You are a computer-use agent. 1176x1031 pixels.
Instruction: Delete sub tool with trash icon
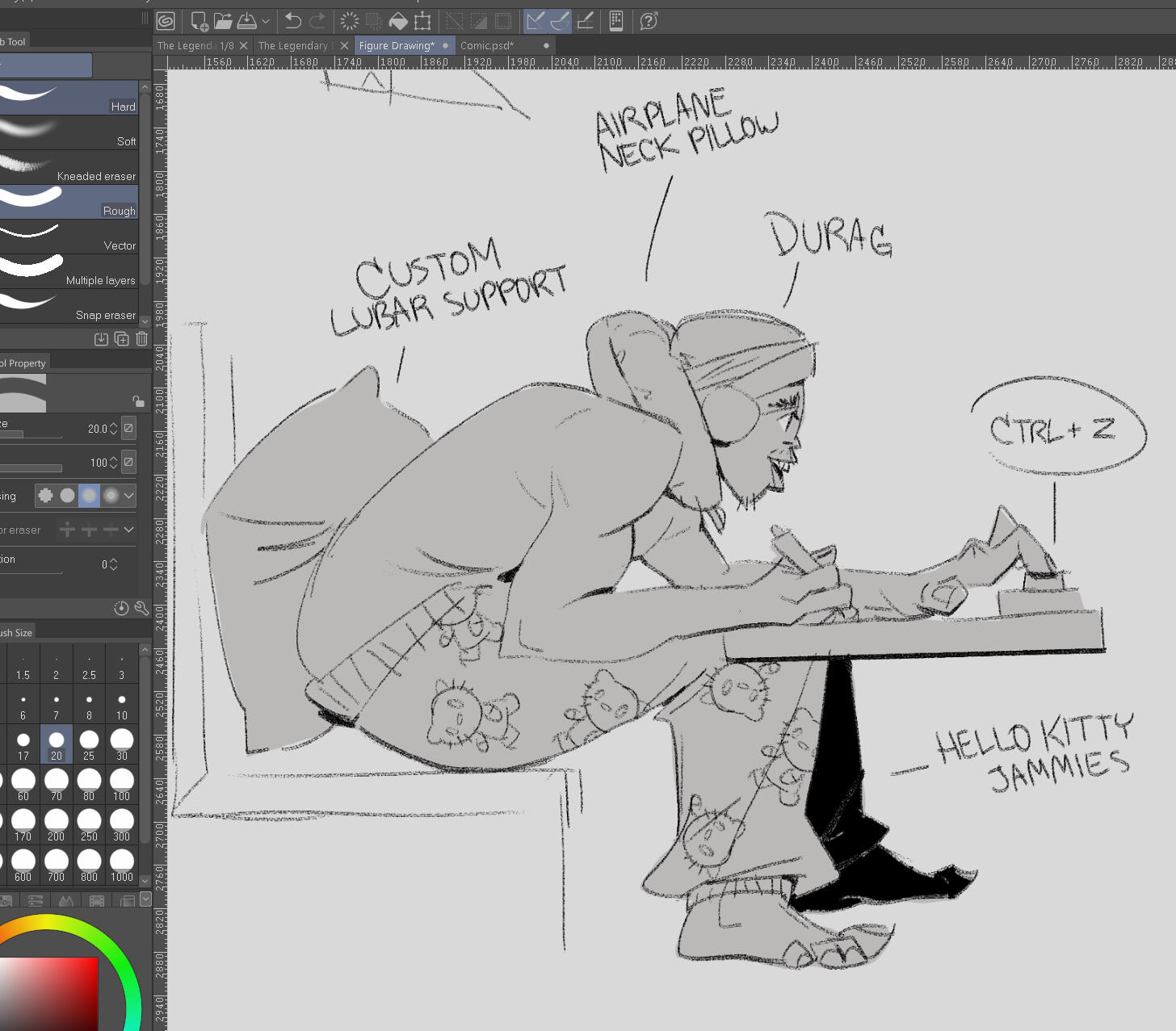(x=142, y=339)
